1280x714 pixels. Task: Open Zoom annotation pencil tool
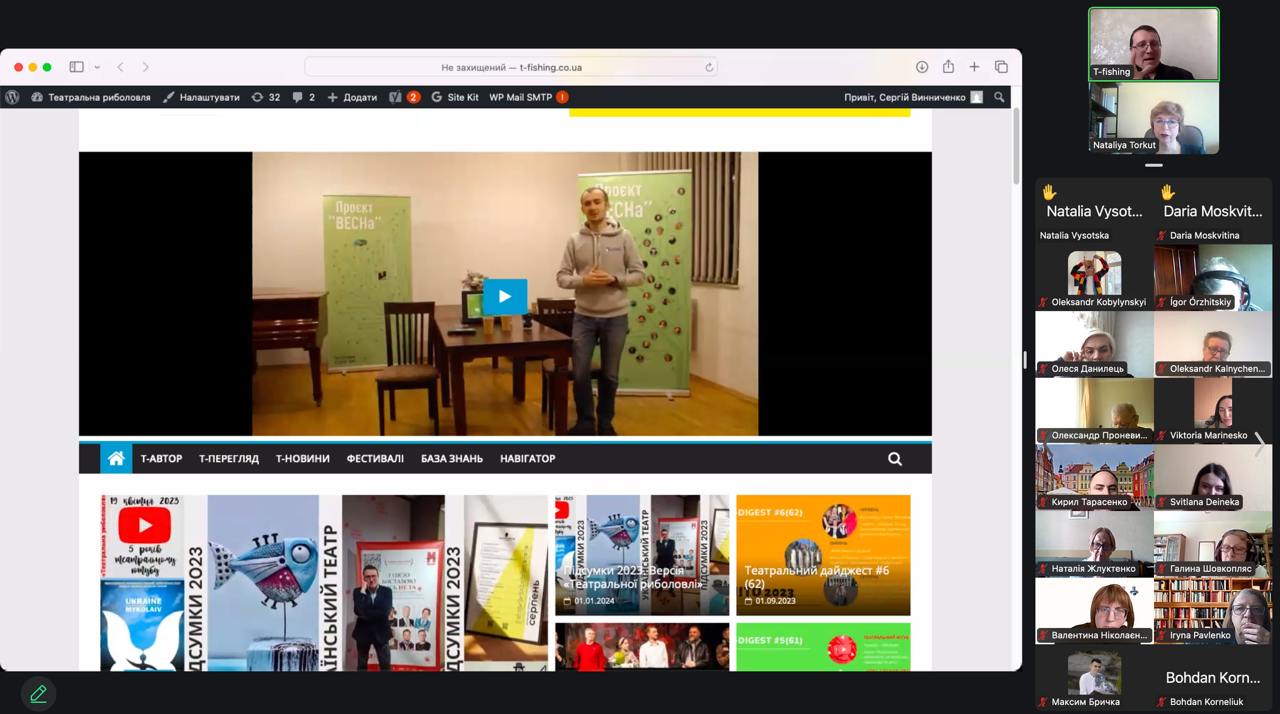click(x=38, y=693)
